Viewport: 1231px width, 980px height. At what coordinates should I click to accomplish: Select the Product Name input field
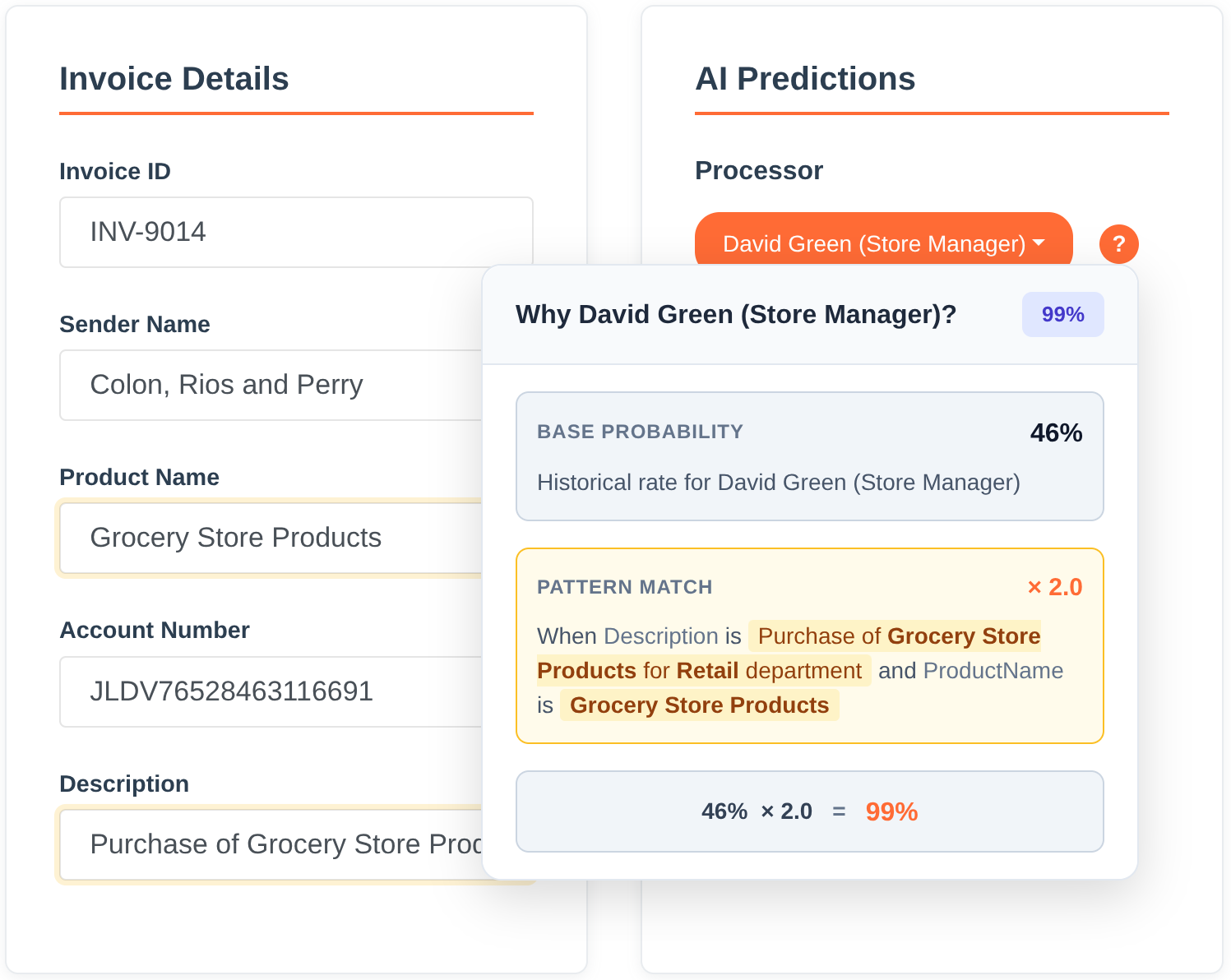click(271, 538)
